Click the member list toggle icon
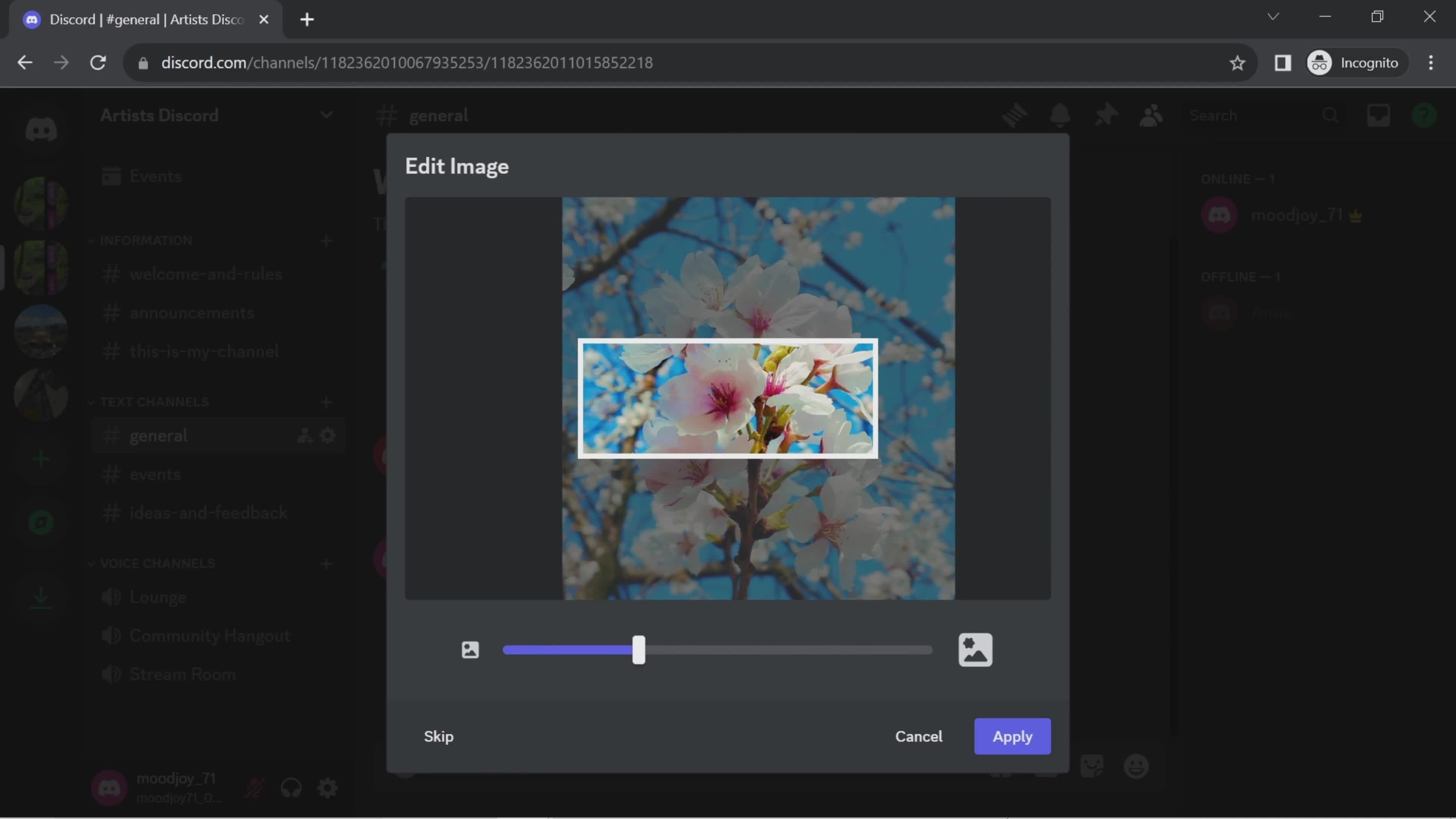1456x819 pixels. click(1150, 114)
